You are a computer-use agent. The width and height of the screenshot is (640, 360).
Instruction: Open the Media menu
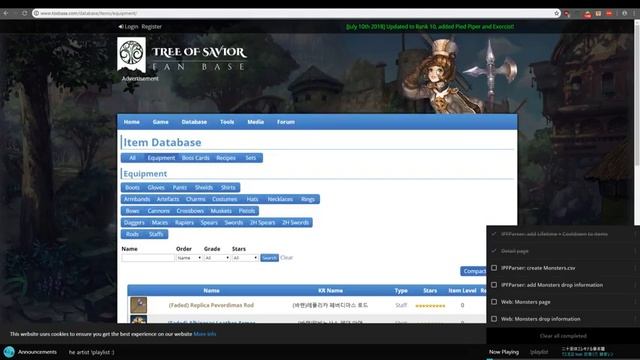click(256, 122)
